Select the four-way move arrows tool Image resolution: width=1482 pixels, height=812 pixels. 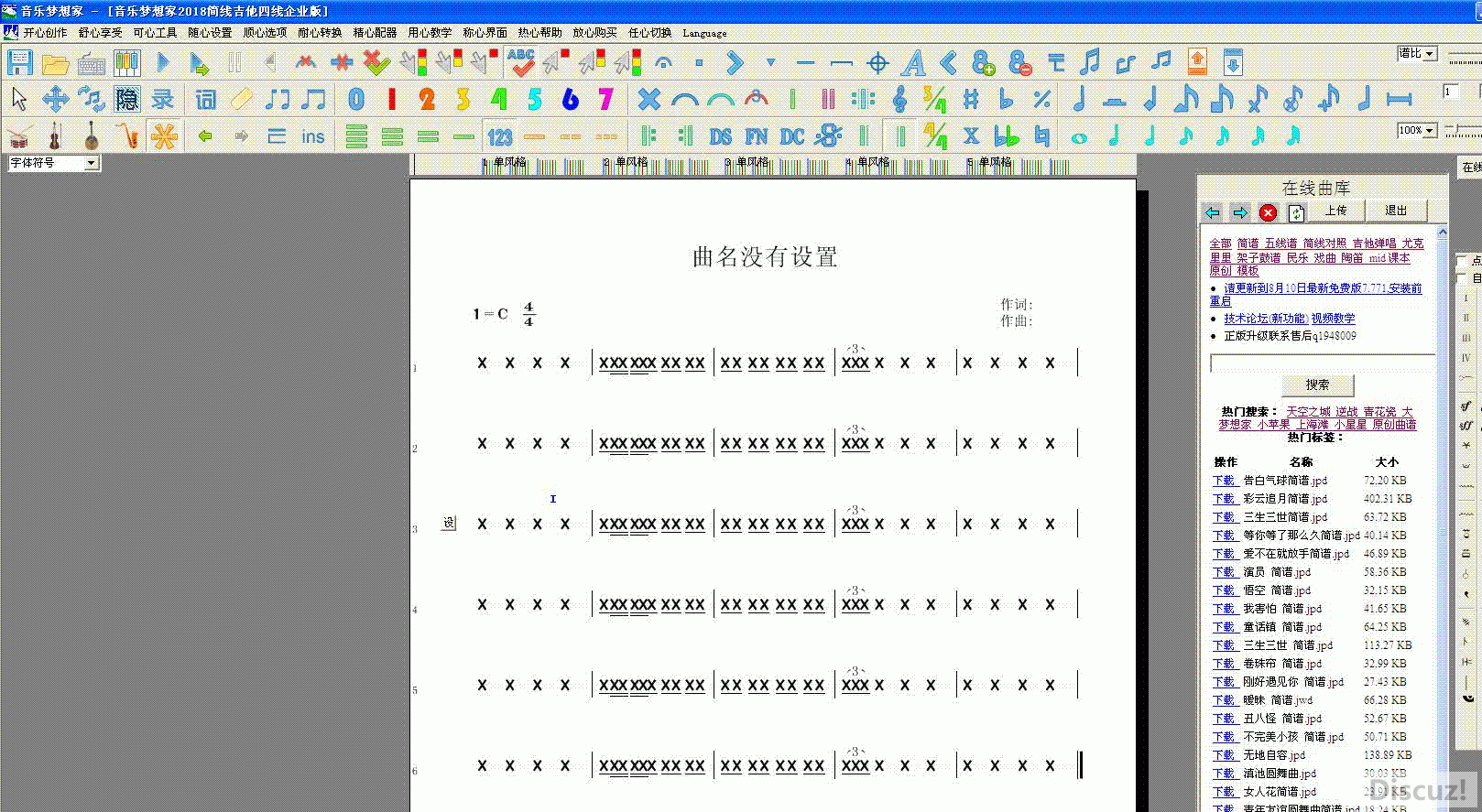pyautogui.click(x=55, y=99)
